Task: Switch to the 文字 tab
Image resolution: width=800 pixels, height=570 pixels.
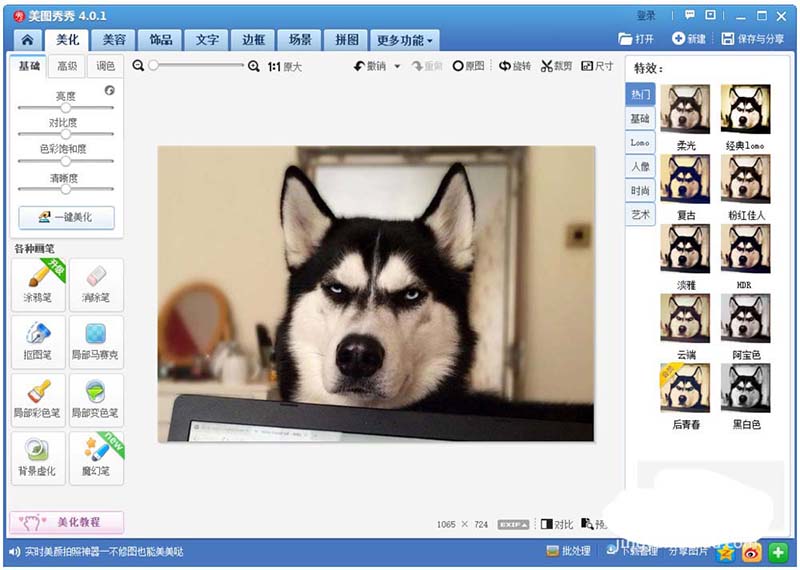Action: point(207,40)
